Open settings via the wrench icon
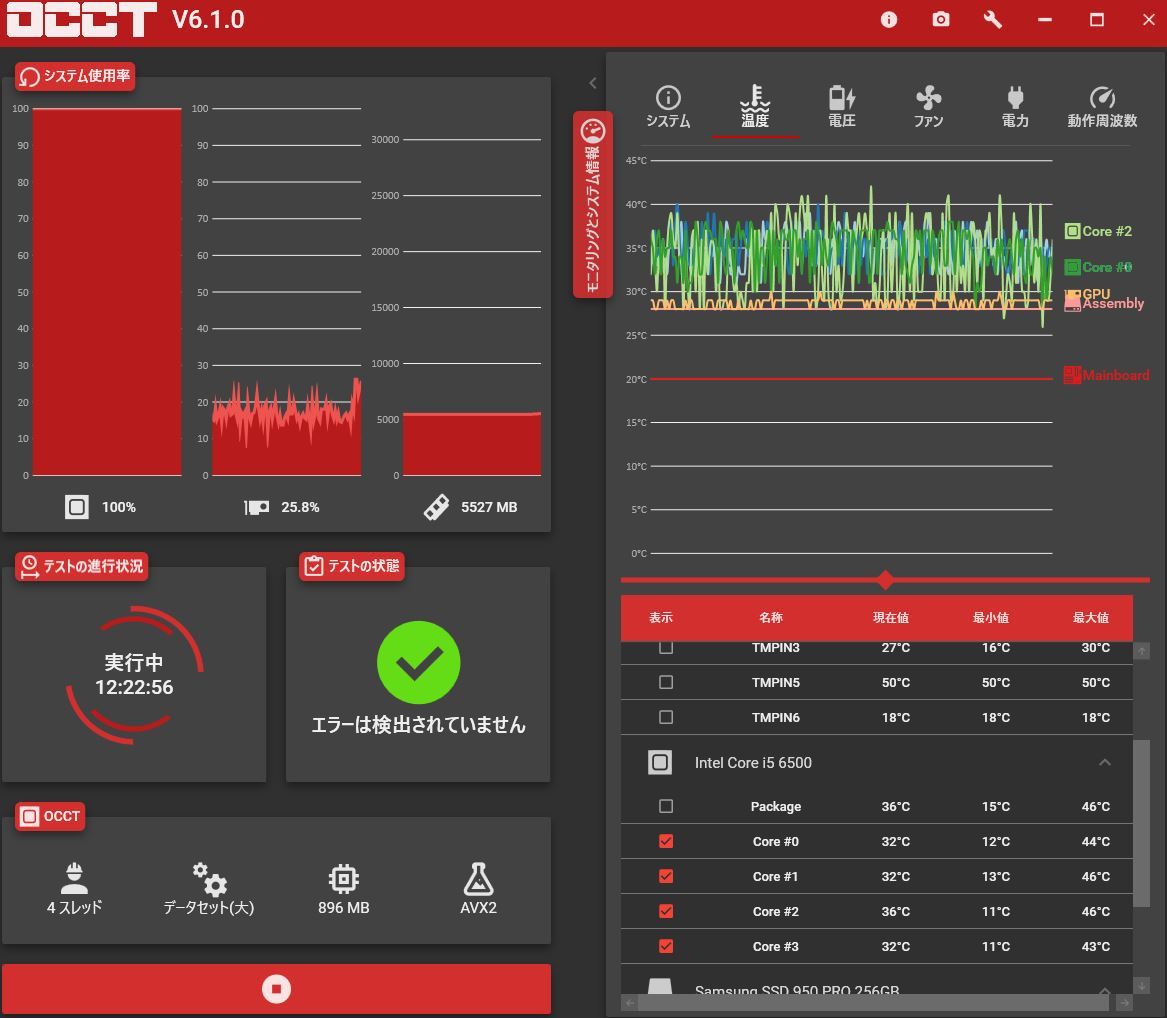Screen dimensions: 1167x1018 click(x=992, y=19)
